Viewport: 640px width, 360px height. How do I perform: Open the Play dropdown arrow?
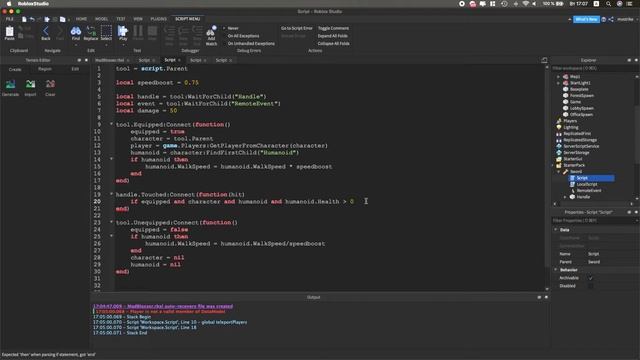(x=123, y=44)
